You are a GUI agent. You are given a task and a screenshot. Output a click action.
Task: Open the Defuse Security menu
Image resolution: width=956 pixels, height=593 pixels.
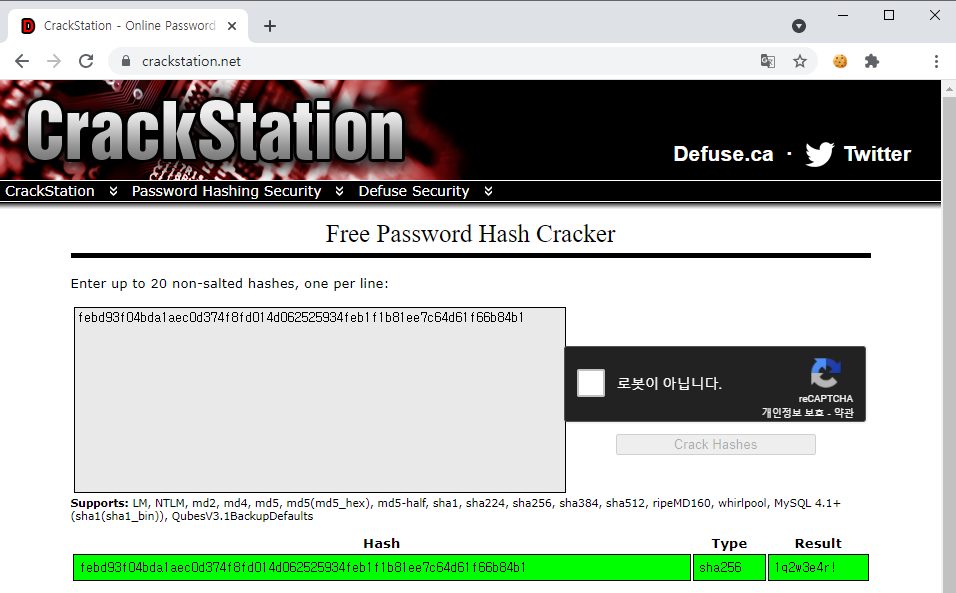pos(414,191)
